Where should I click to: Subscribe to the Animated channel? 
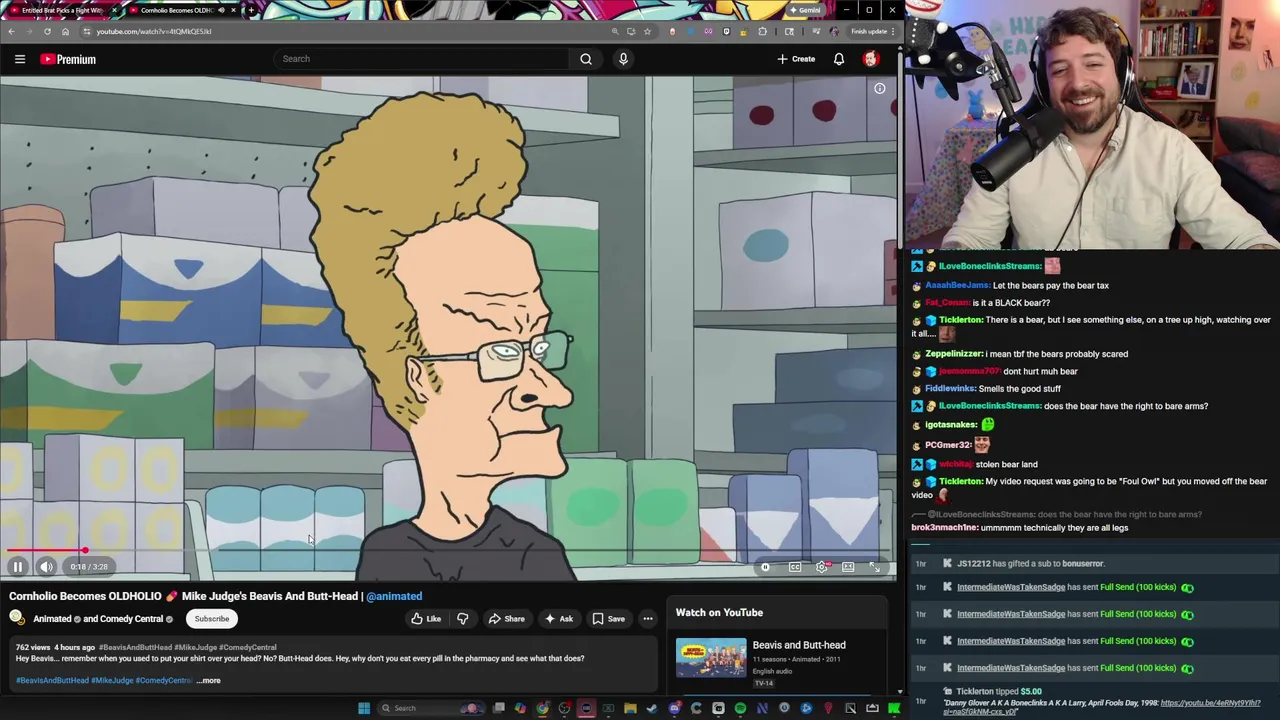coord(212,619)
